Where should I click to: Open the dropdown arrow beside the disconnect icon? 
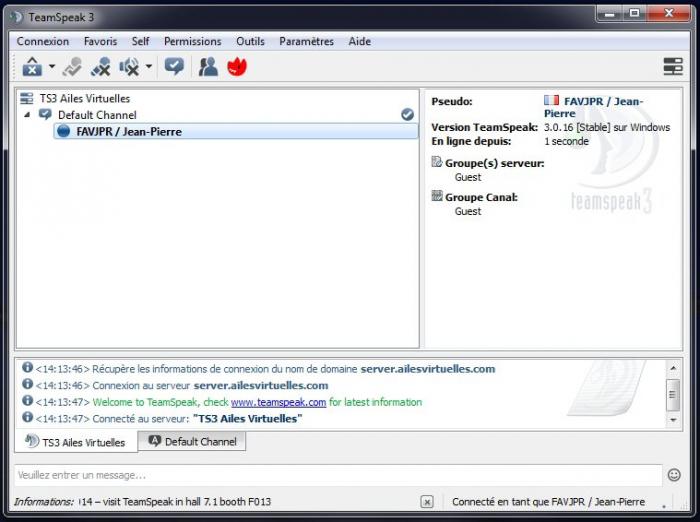52,67
